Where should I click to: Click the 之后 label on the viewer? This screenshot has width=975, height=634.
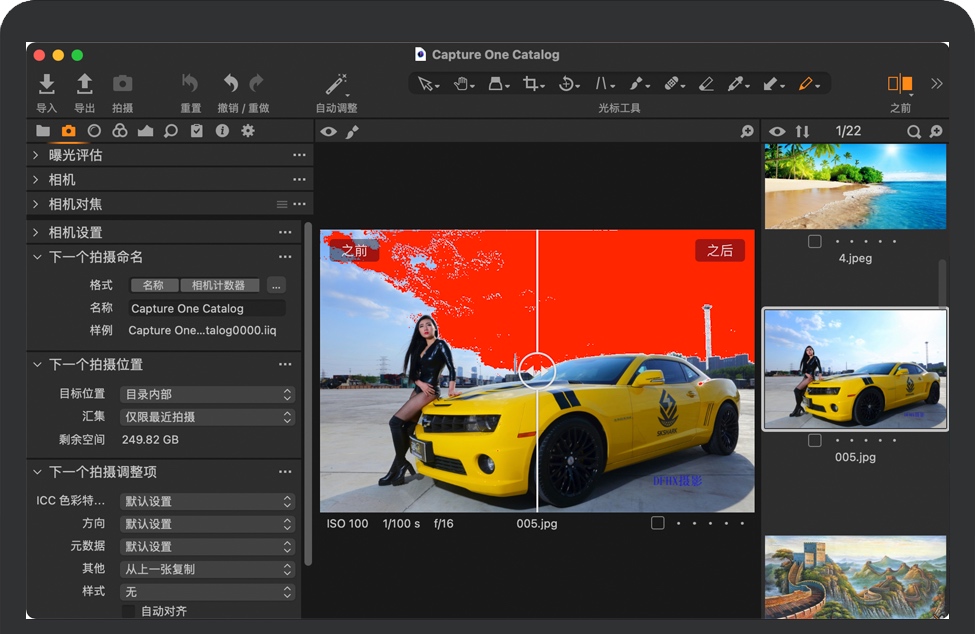[720, 251]
